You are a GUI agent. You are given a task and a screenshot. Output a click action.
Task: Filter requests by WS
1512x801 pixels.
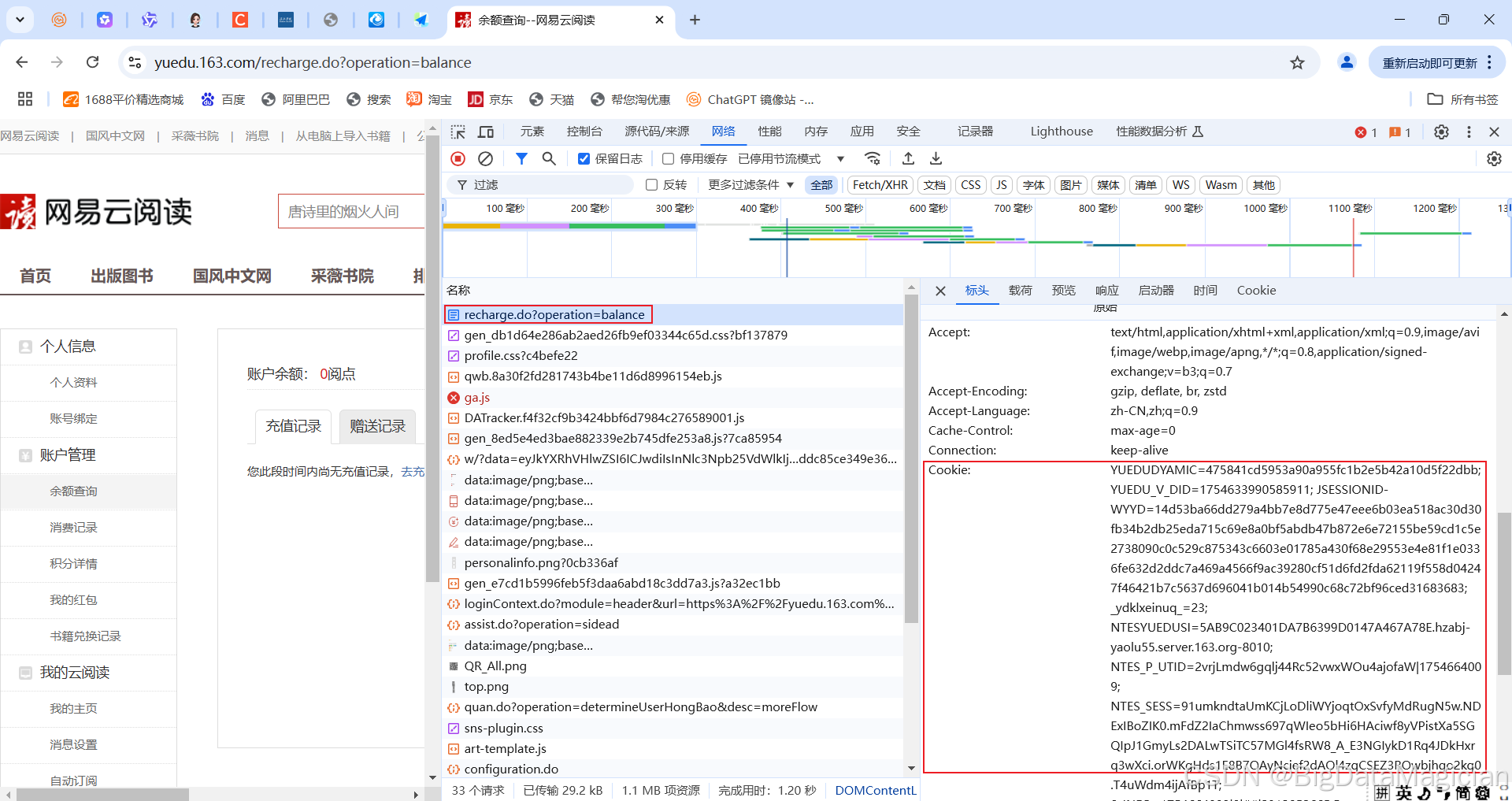(x=1180, y=185)
